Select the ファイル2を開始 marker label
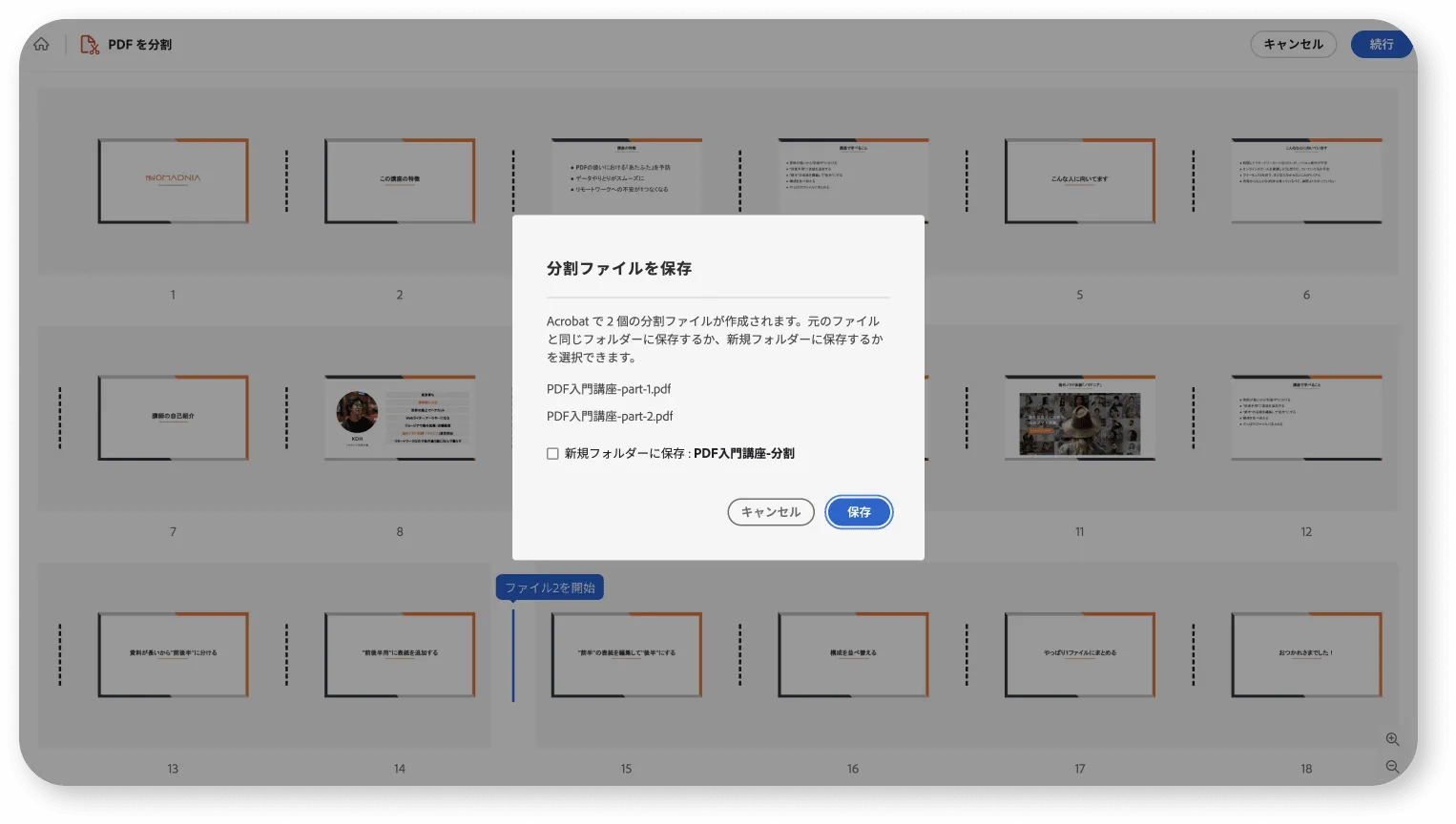Screen dimensions: 1456x824 [550, 587]
